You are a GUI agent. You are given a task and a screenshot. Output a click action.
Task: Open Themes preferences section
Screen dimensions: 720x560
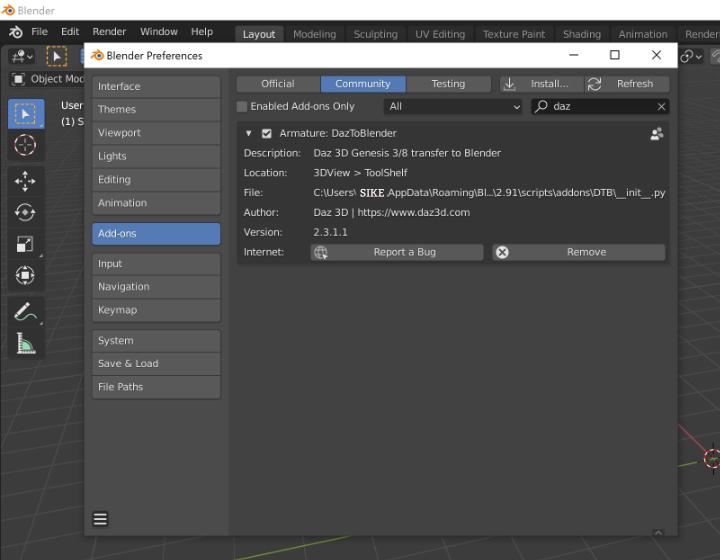[x=156, y=110]
